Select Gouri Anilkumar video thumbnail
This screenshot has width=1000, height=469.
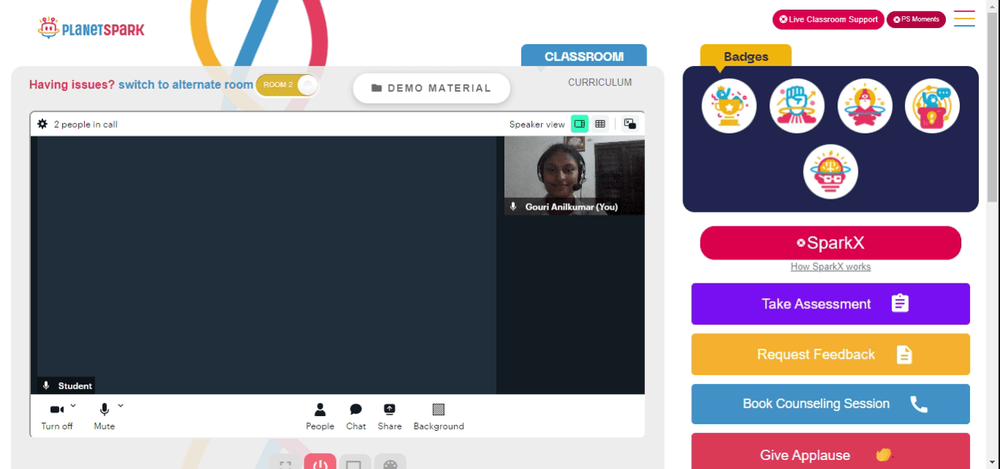tap(574, 175)
